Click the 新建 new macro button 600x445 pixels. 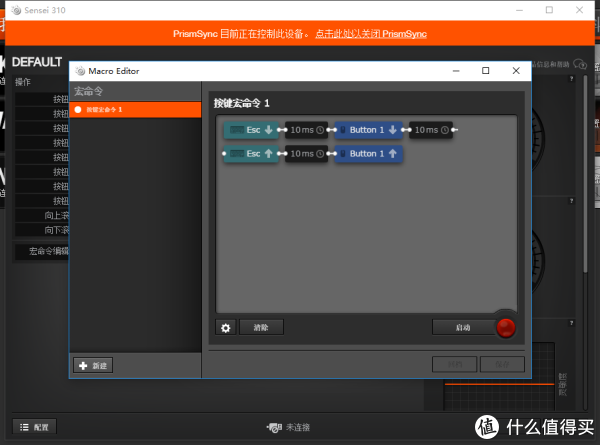(x=93, y=365)
